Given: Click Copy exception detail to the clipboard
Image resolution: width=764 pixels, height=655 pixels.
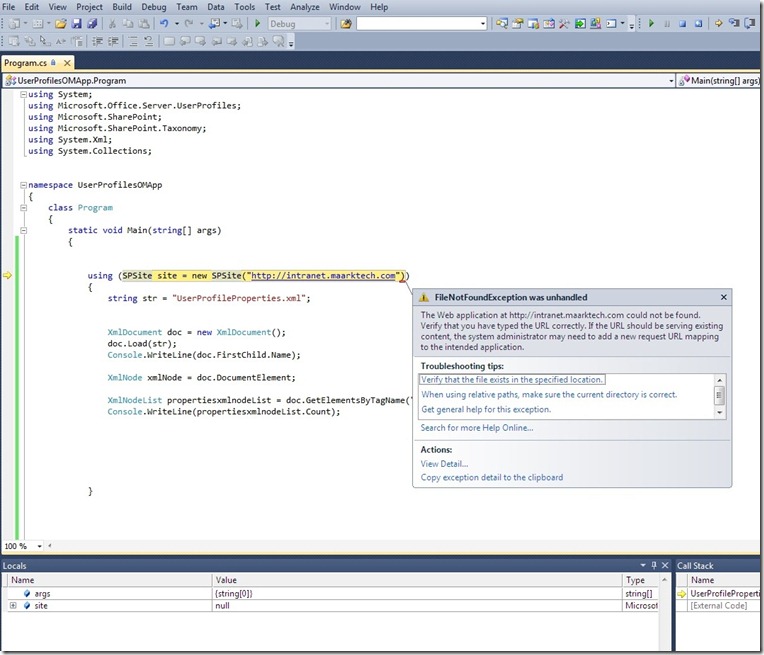Looking at the screenshot, I should click(491, 478).
